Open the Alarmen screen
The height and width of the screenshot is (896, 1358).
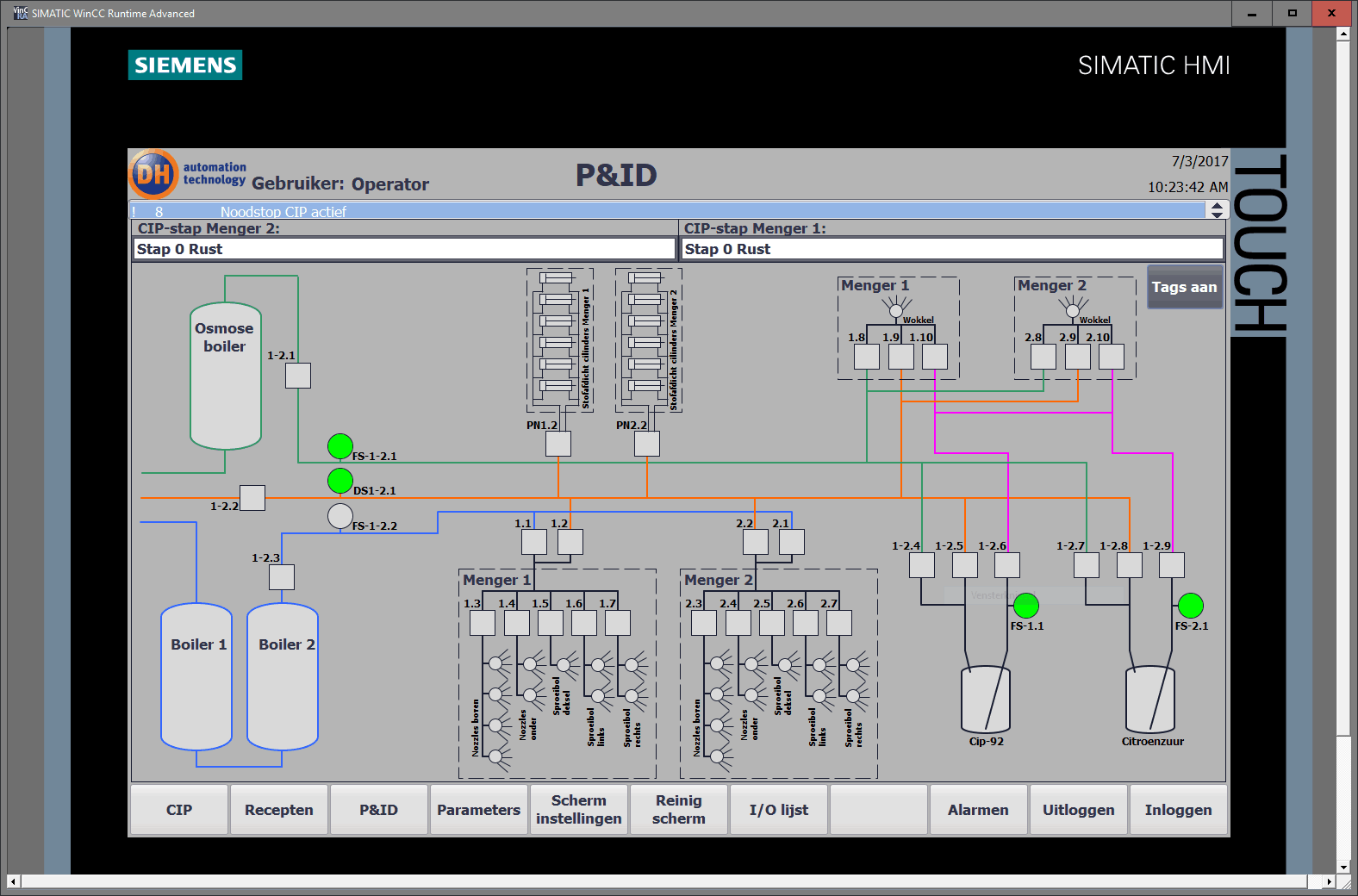coord(978,810)
